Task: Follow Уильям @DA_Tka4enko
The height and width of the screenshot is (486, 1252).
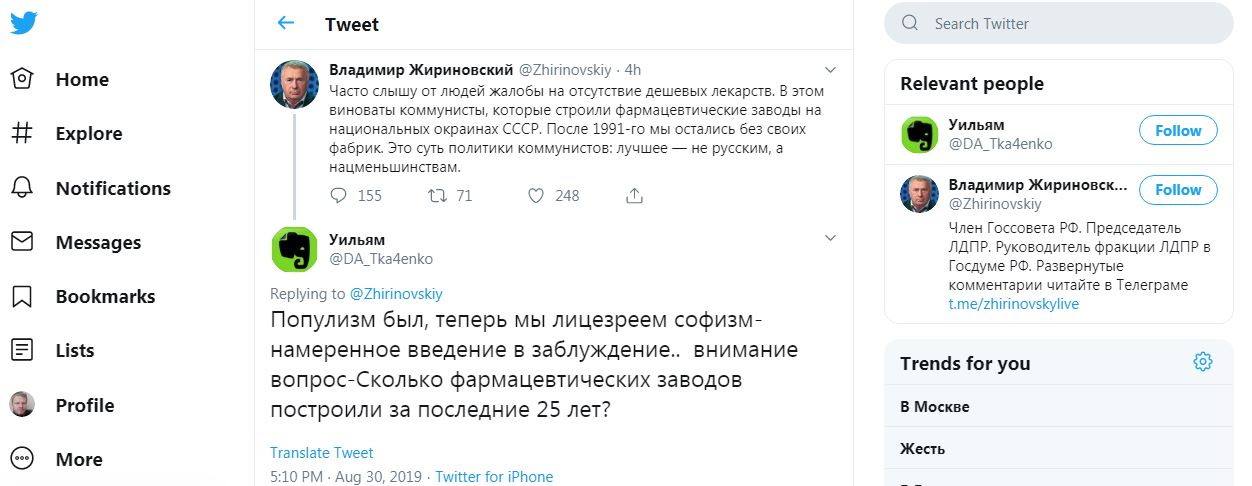Action: (1178, 130)
